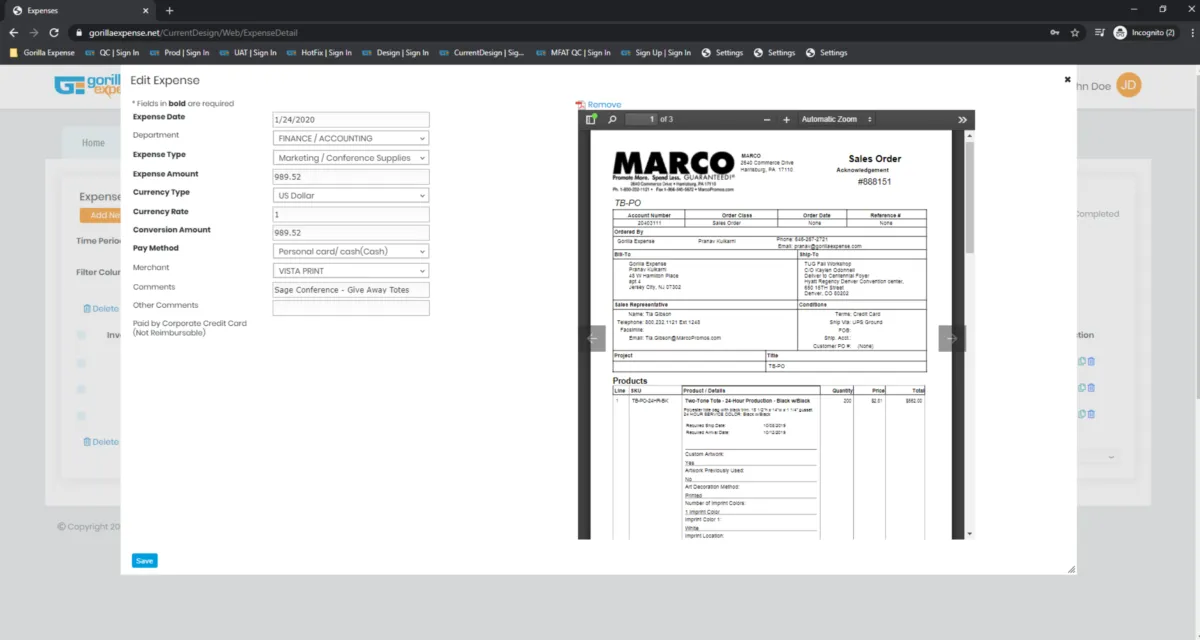The width and height of the screenshot is (1200, 640).
Task: Click the Save button
Action: (144, 561)
